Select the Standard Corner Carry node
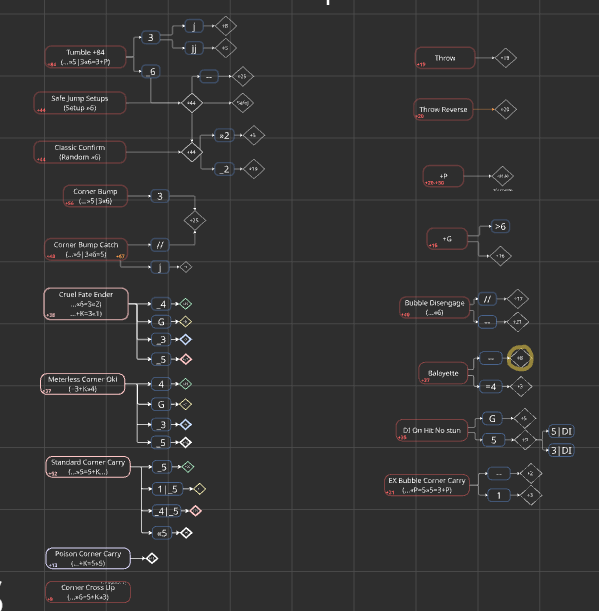 (88, 467)
